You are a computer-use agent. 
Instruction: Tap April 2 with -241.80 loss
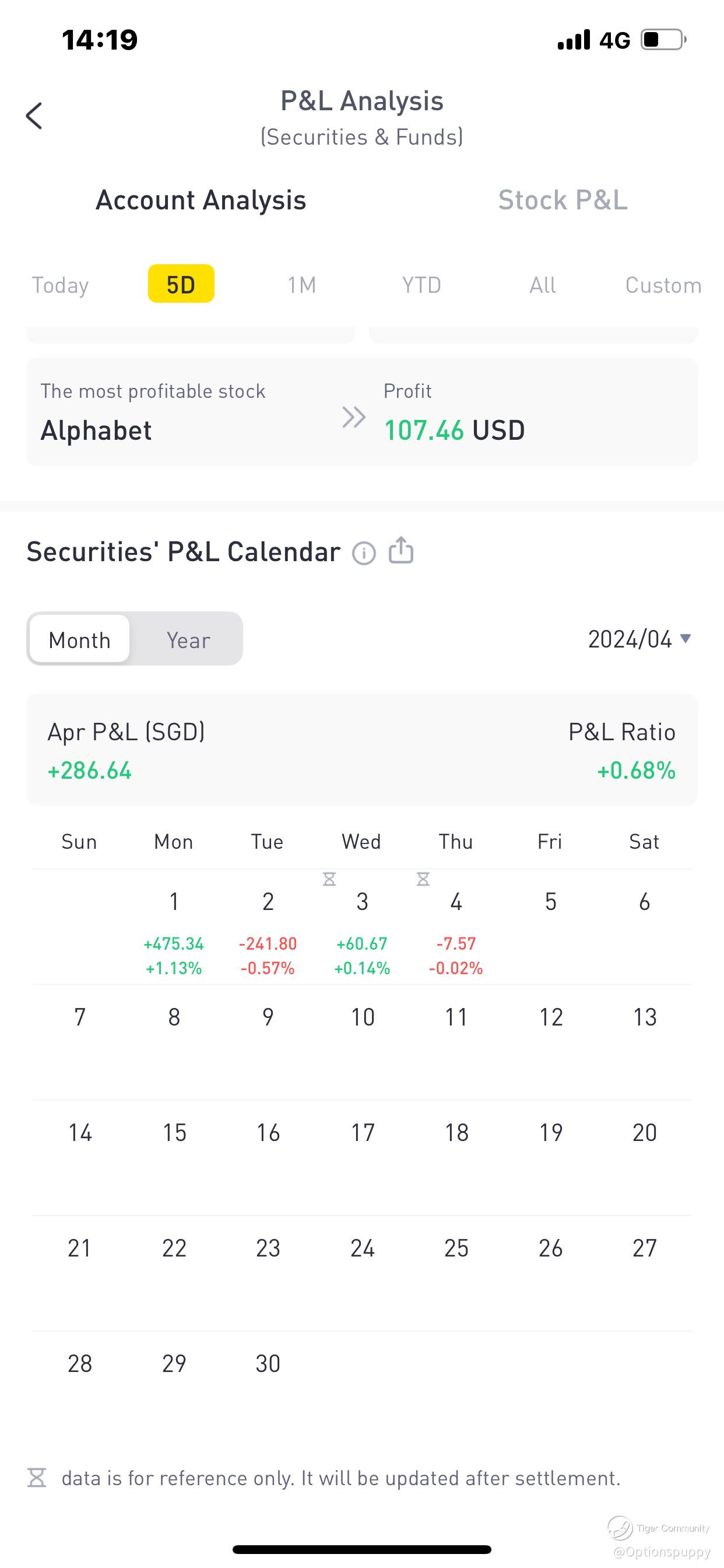pyautogui.click(x=268, y=926)
